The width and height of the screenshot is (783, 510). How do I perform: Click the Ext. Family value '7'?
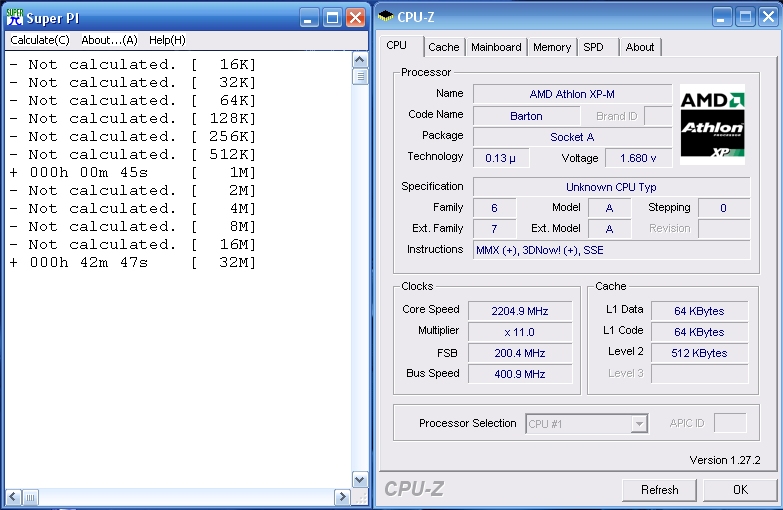[x=494, y=229]
